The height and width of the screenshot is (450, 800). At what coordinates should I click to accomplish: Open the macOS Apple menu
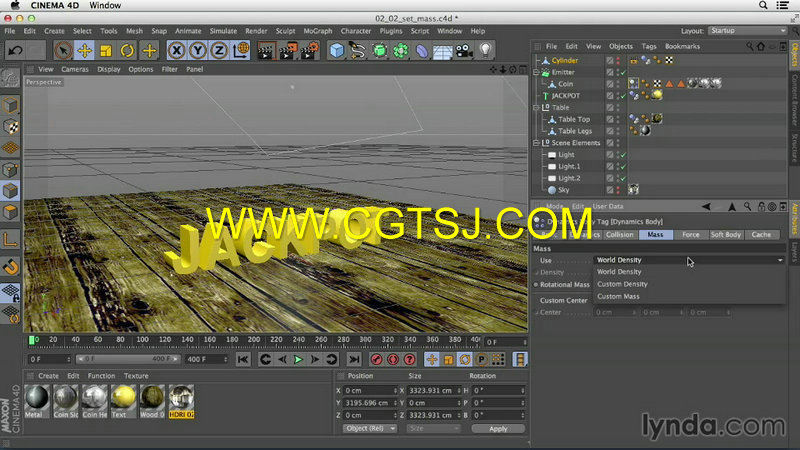[15, 5]
